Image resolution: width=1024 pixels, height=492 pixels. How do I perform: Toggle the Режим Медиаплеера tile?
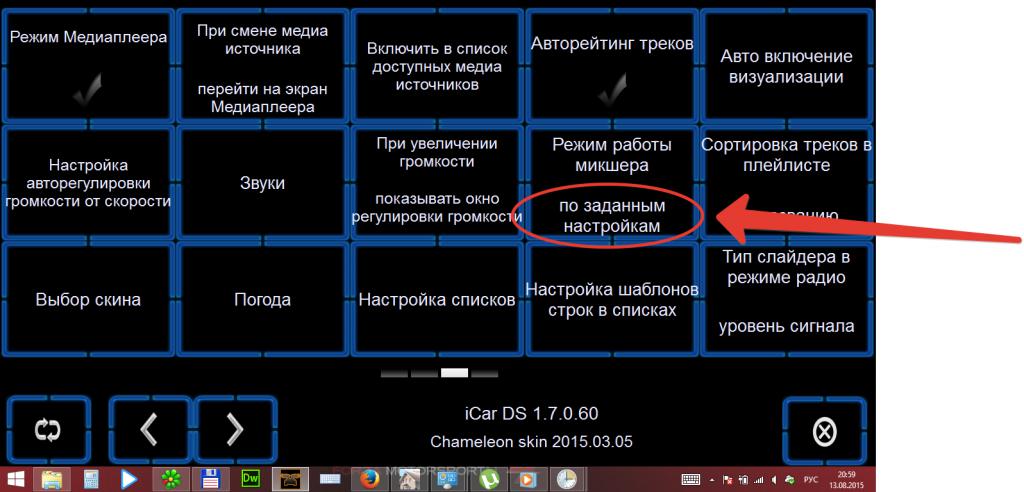tap(88, 66)
